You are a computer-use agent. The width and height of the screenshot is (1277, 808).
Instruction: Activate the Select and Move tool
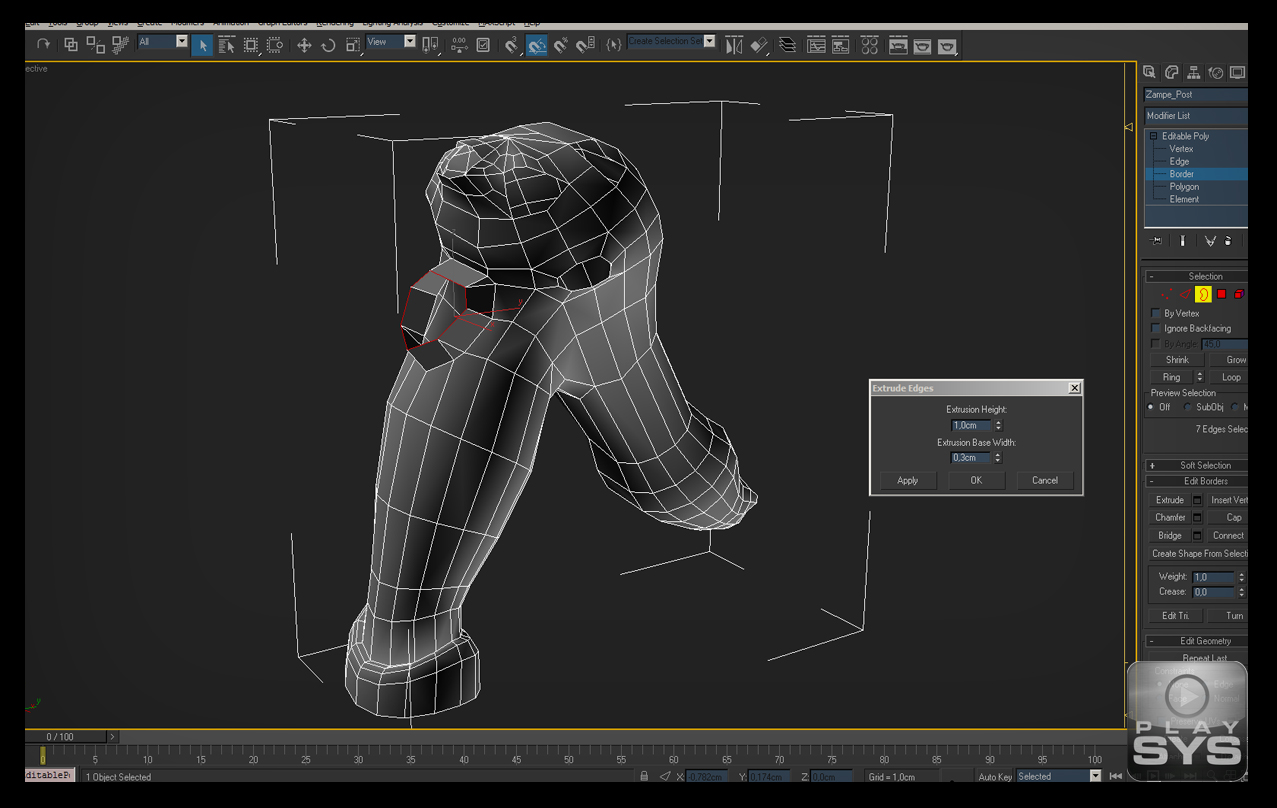pyautogui.click(x=304, y=44)
